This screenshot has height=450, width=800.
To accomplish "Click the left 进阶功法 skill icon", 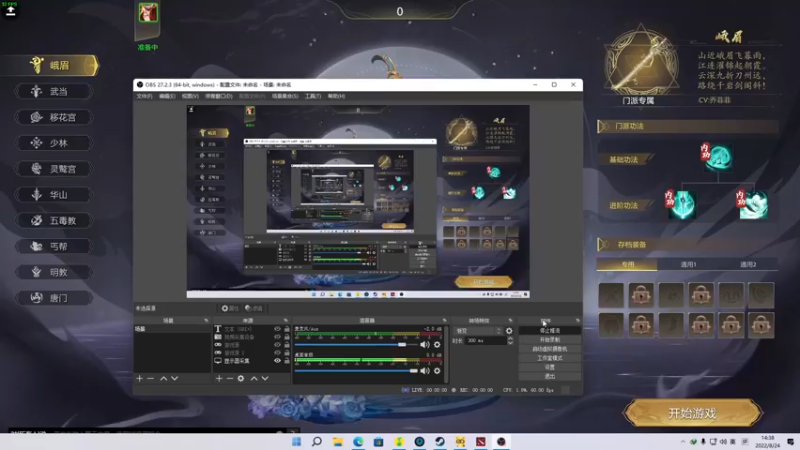I will point(681,204).
